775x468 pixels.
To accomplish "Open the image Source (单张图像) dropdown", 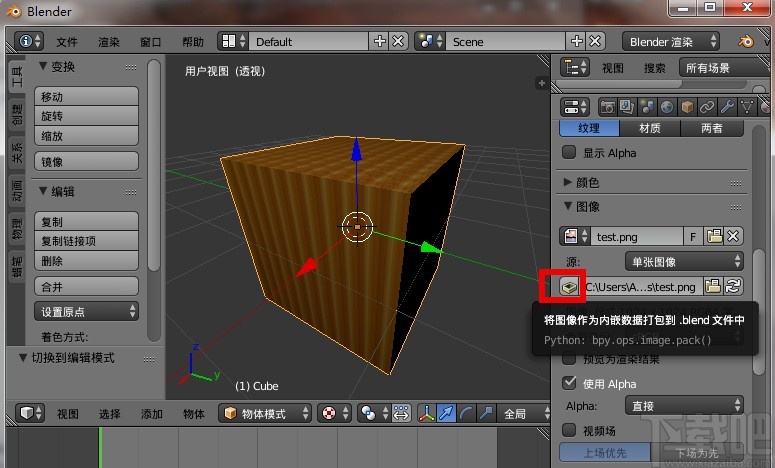I will 684,261.
